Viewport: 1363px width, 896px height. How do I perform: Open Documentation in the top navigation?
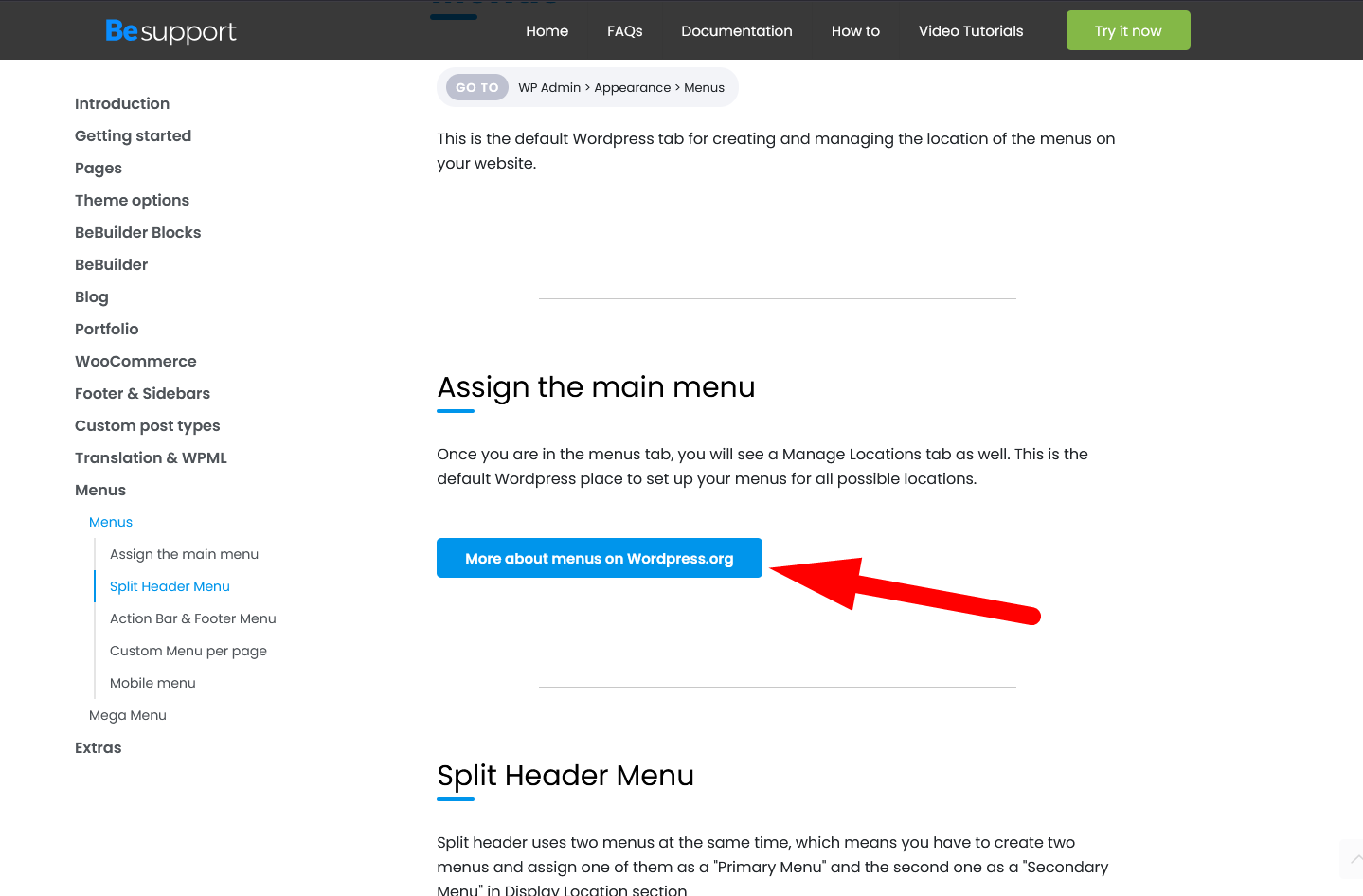tap(737, 31)
